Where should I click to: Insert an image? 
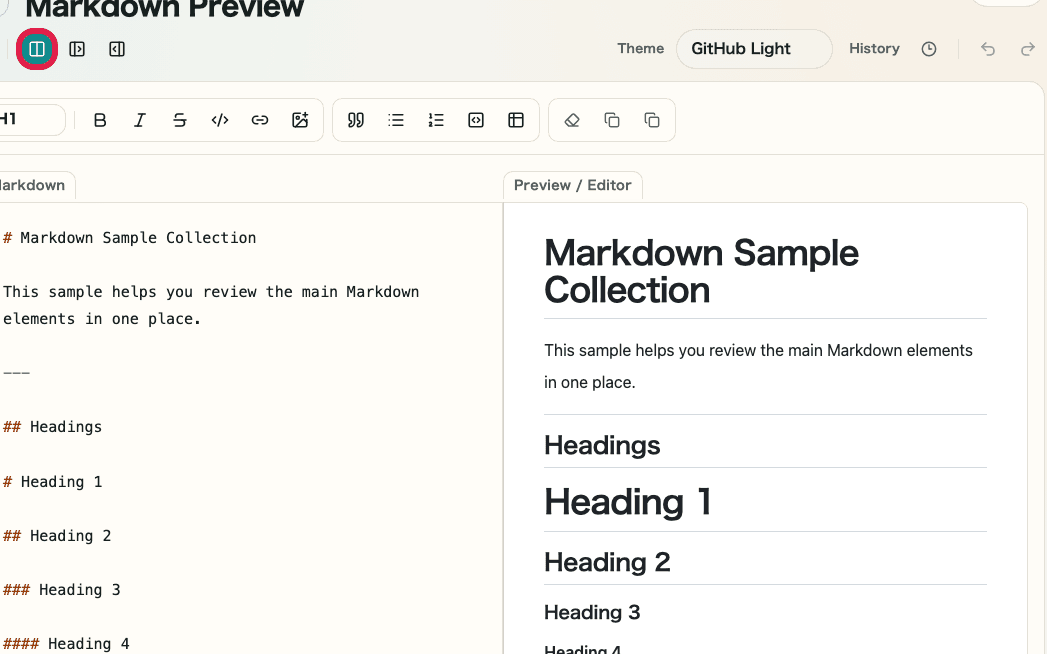point(300,119)
